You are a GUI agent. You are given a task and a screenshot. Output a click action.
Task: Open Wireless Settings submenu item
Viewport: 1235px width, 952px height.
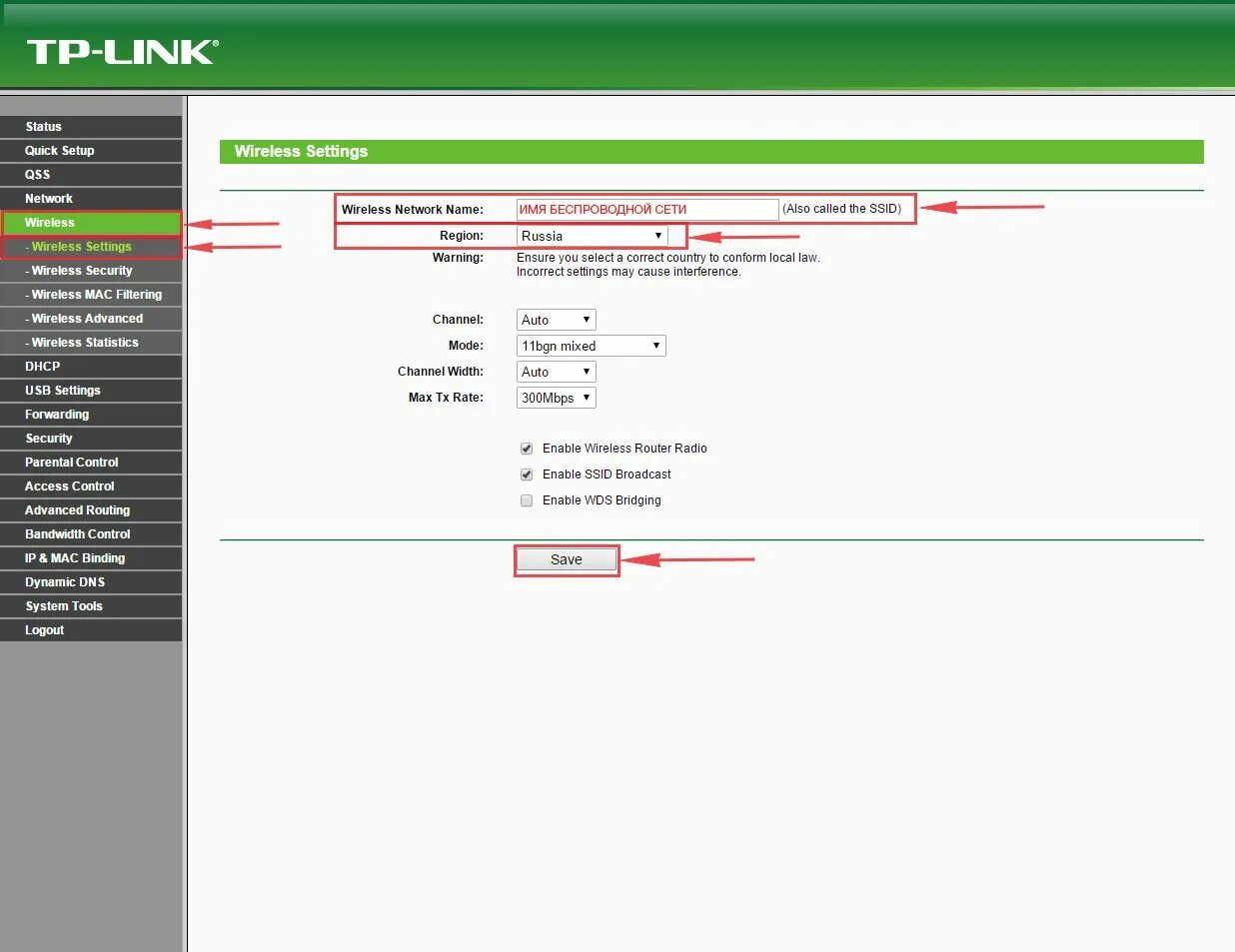91,247
